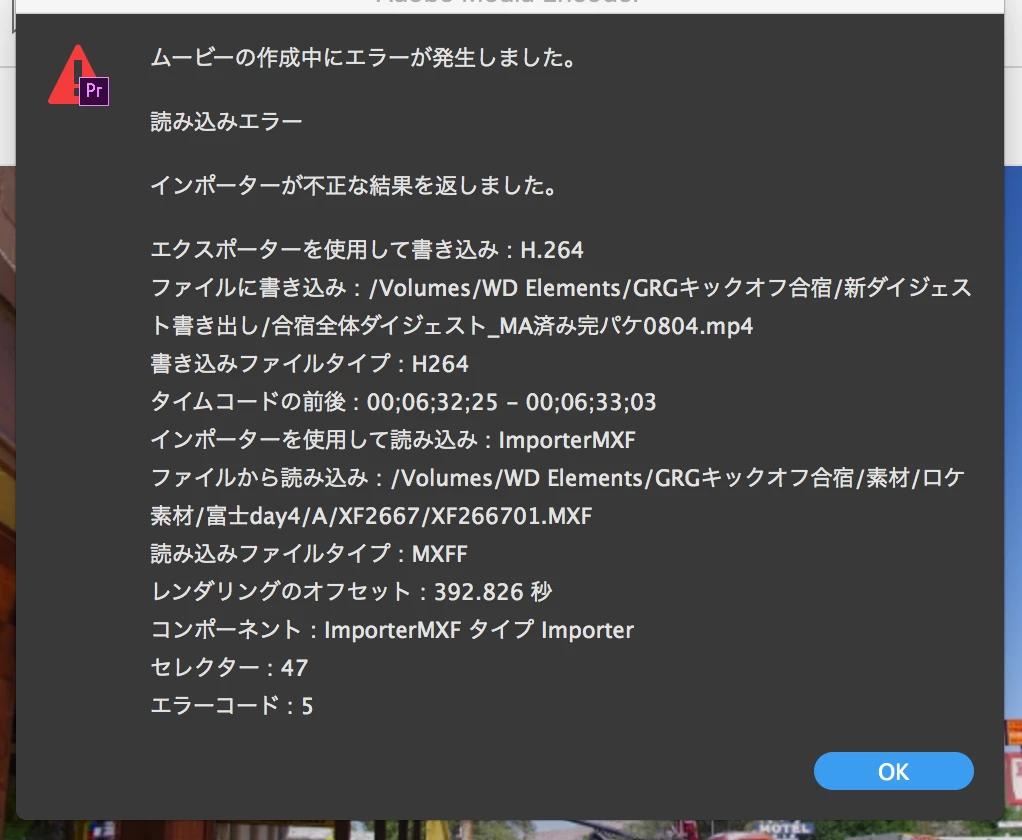Click the 'ファイルに書き込み：/Volumes/WD Elements' line
This screenshot has height=840, width=1022.
(561, 287)
